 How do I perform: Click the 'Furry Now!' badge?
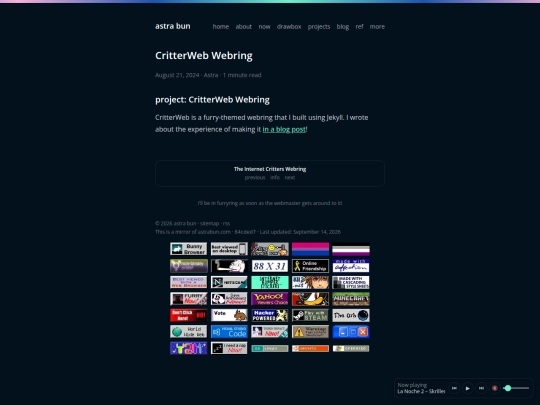pos(188,299)
